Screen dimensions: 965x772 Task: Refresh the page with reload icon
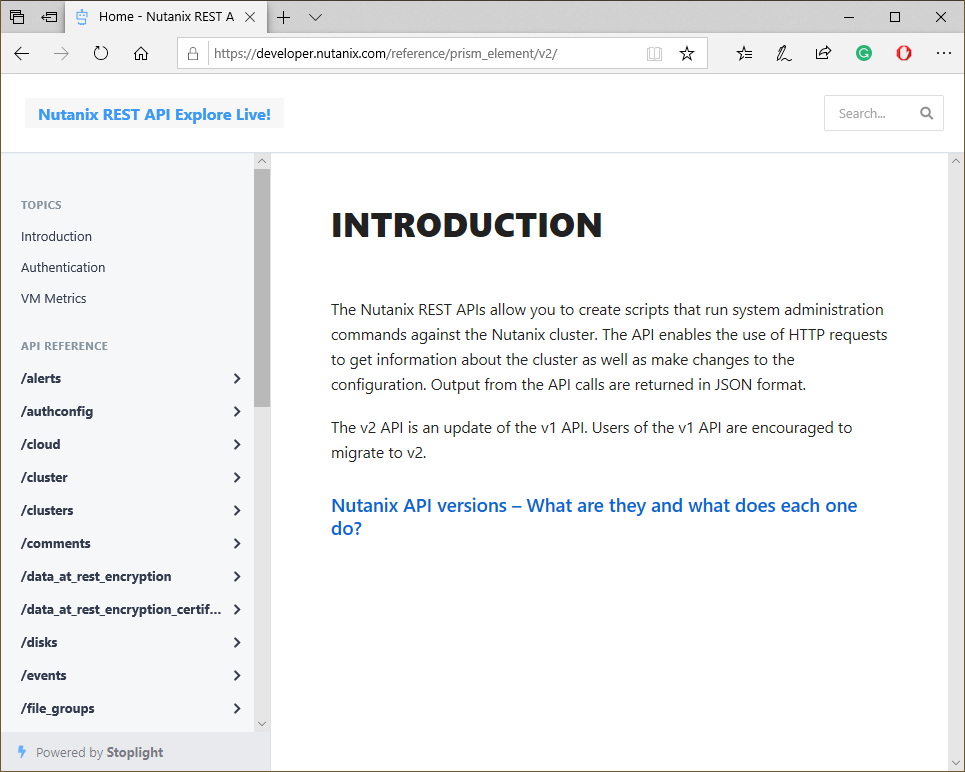[101, 54]
